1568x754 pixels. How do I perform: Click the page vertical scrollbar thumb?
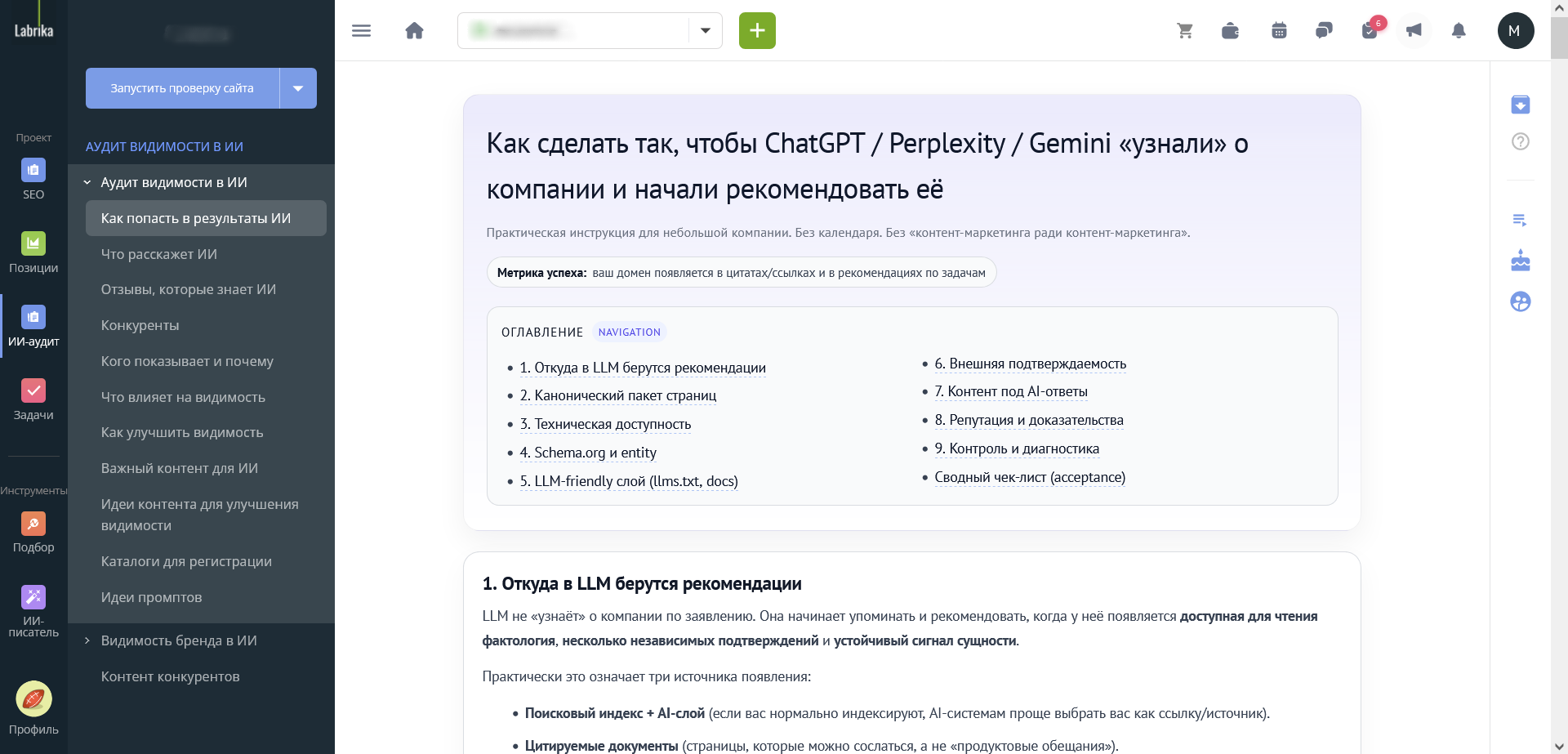tap(1559, 38)
